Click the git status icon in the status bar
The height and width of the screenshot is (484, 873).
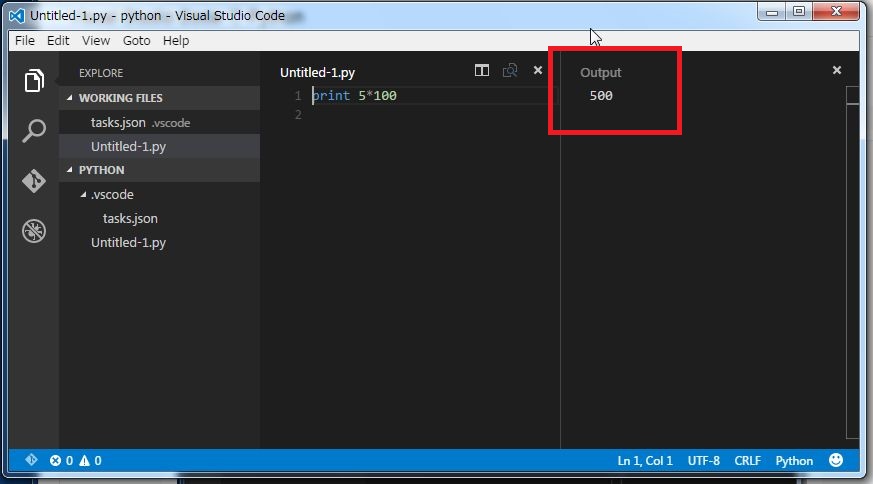[x=31, y=460]
